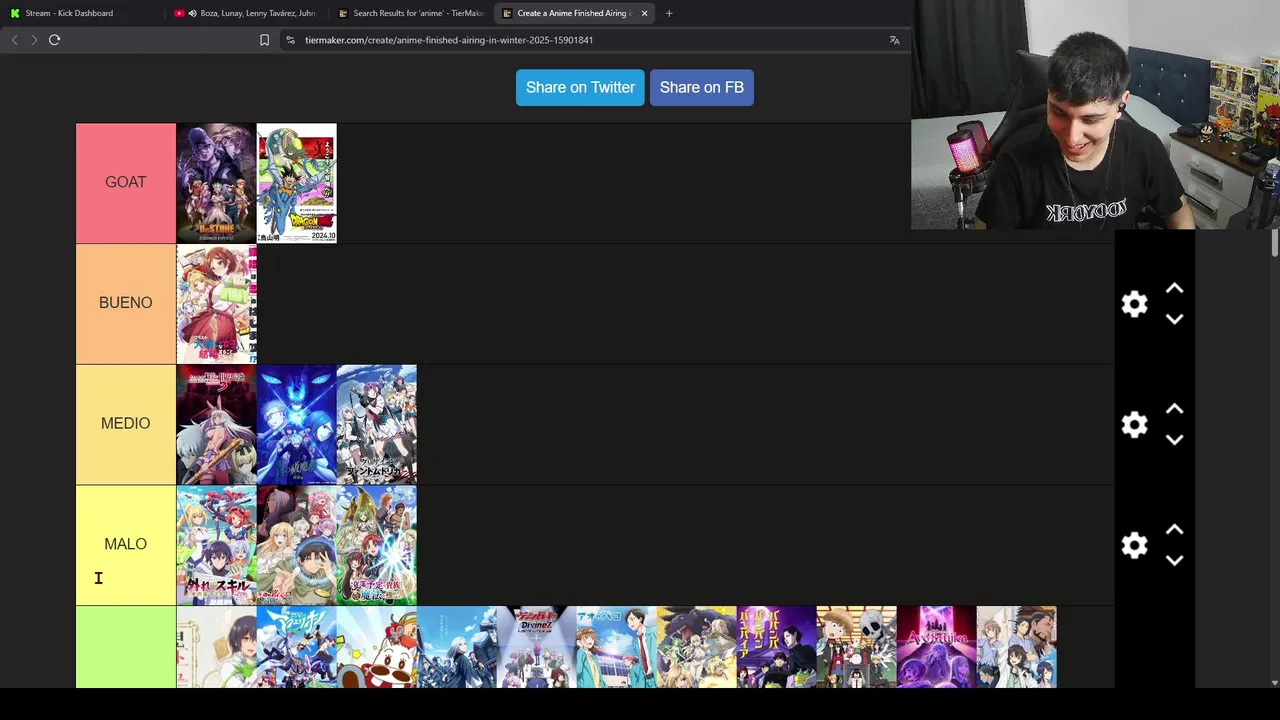The height and width of the screenshot is (720, 1280).
Task: View site information icon in address bar
Action: 290,40
